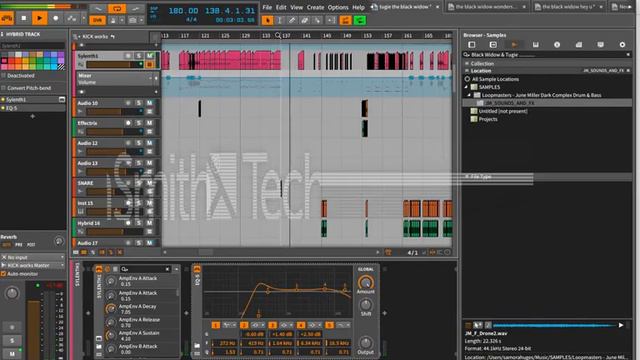Mute the Audio 12 track

tap(149, 143)
